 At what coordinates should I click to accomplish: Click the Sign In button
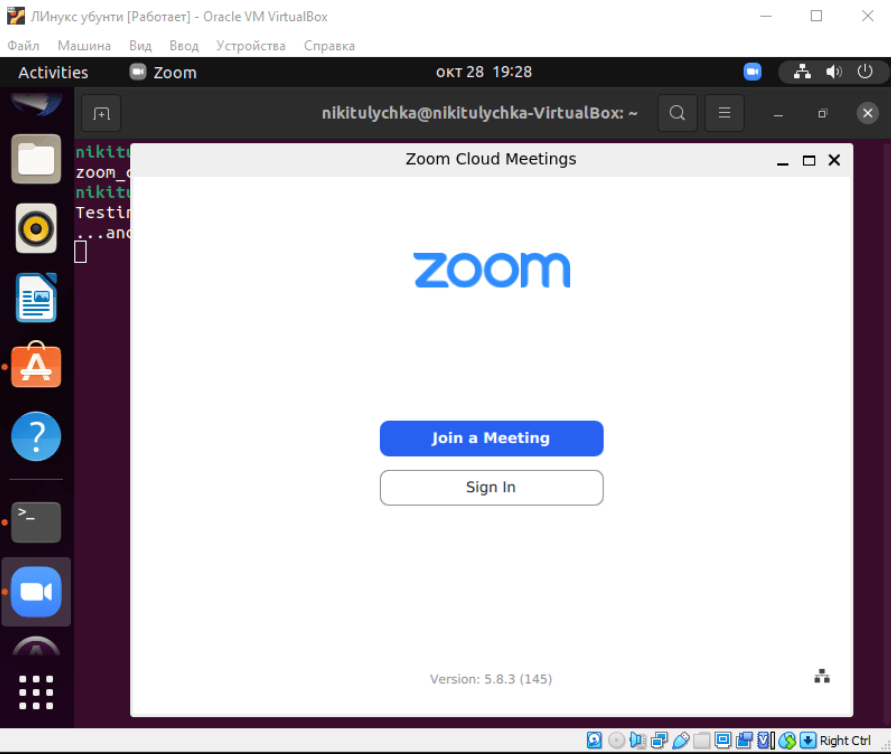click(x=491, y=488)
